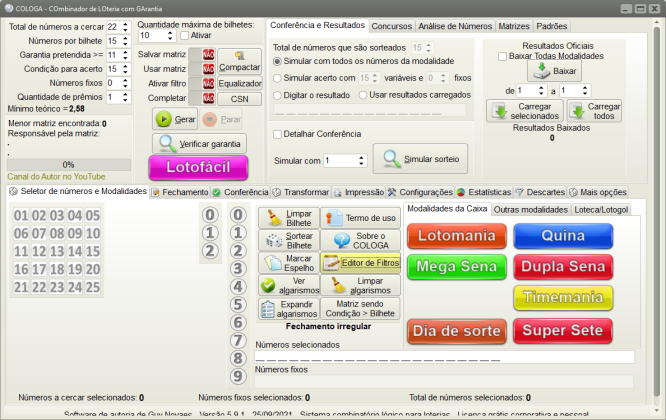
Task: Click the 0% progress bar
Action: [x=69, y=165]
